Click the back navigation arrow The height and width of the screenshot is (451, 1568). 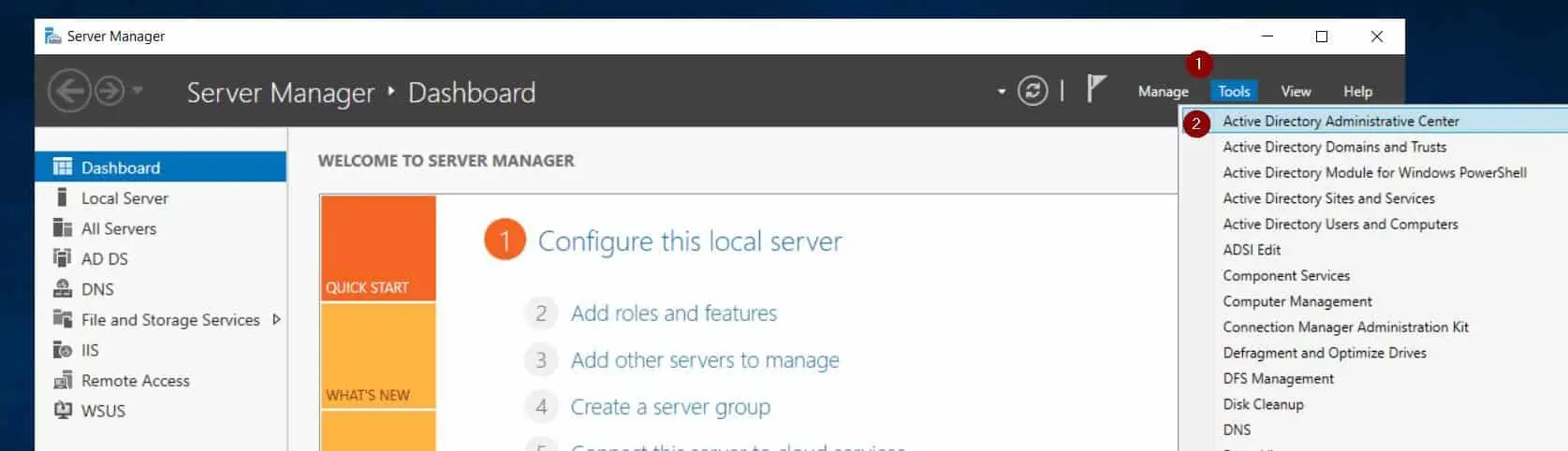(x=69, y=92)
